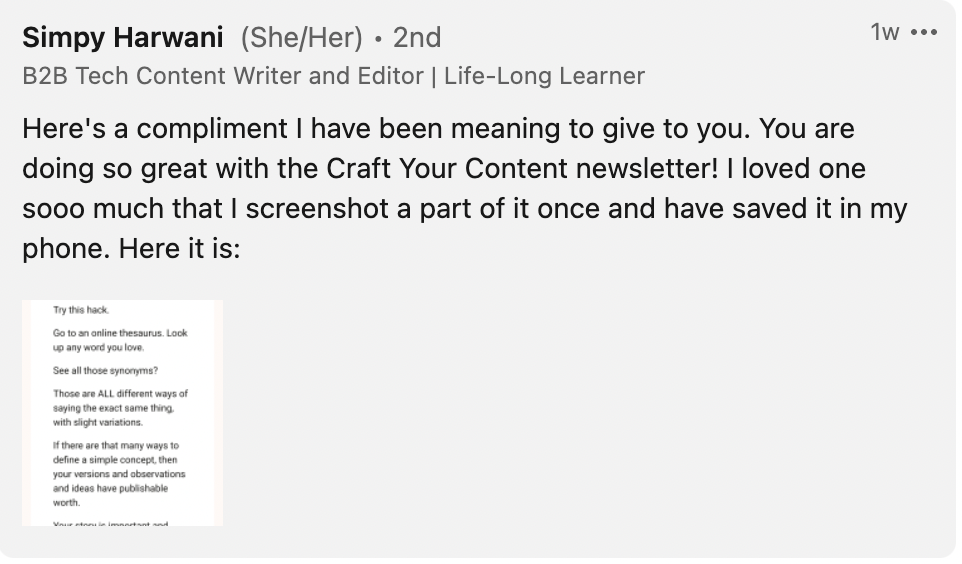This screenshot has height=564, width=962.
Task: Click the cut-off "Your story is important" line
Action: pyautogui.click(x=110, y=523)
